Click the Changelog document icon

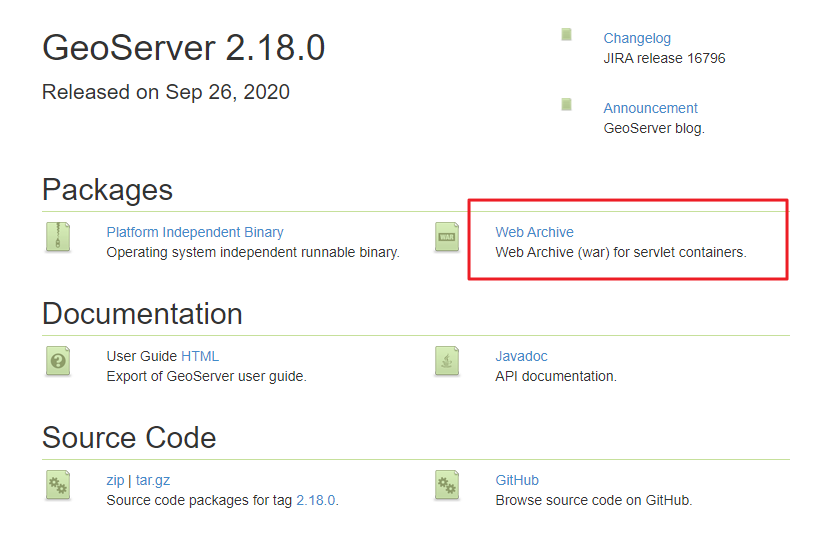(x=566, y=35)
